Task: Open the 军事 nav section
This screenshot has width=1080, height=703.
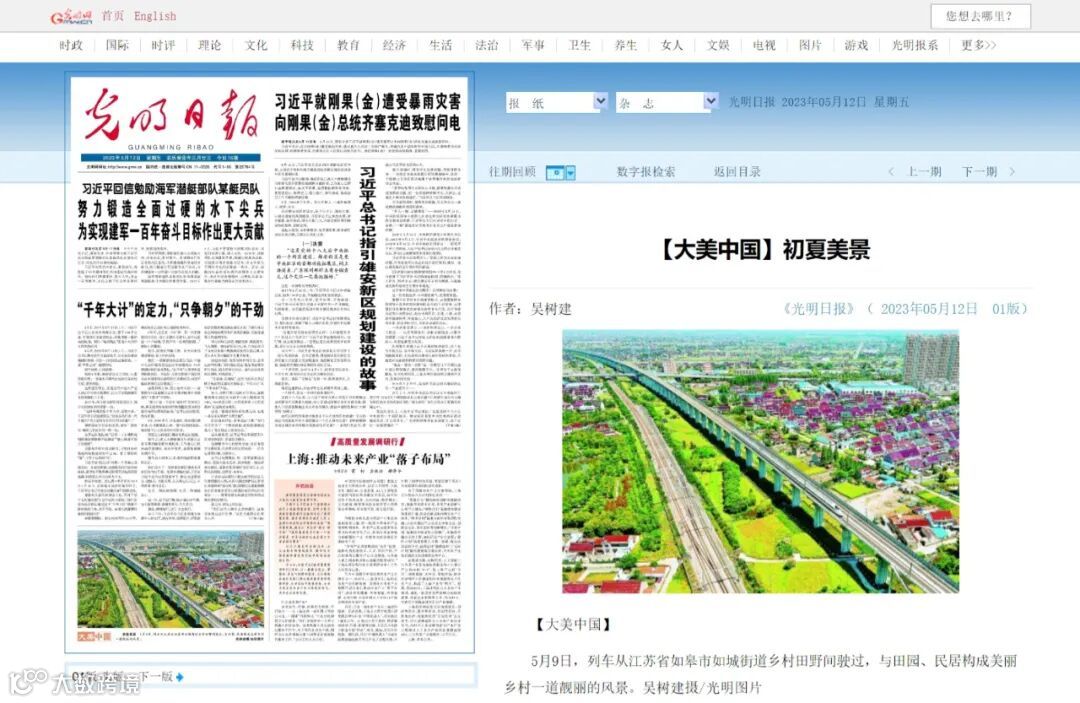Action: (x=533, y=45)
